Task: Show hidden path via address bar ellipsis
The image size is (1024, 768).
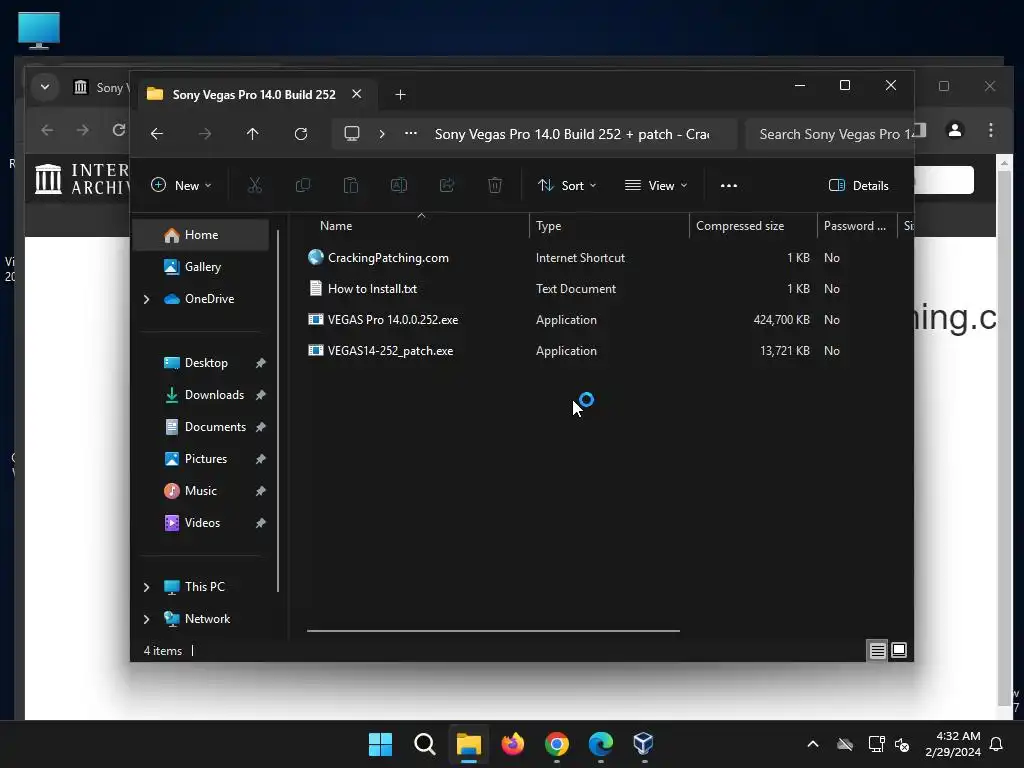Action: click(x=411, y=133)
